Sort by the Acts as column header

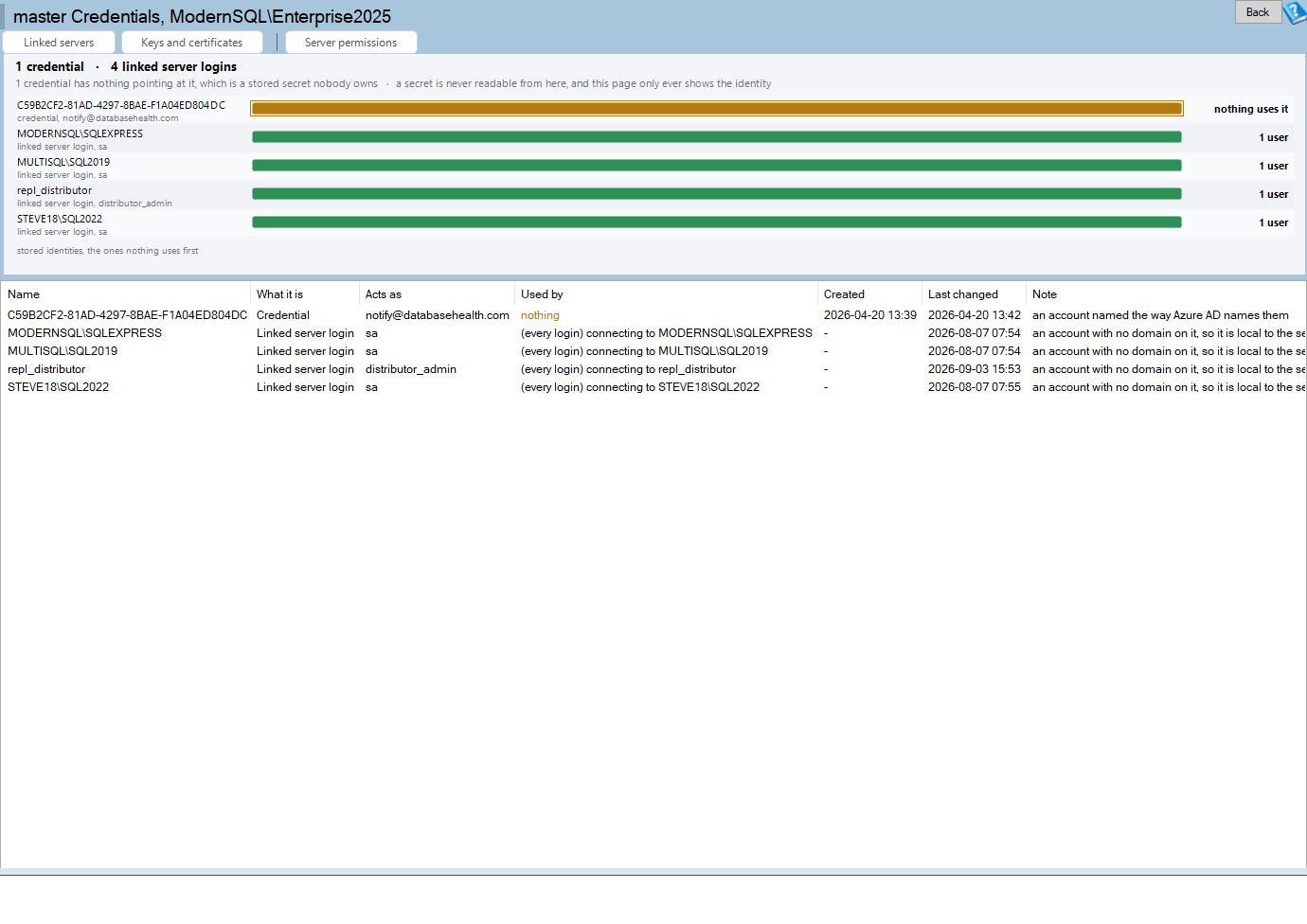coord(384,294)
